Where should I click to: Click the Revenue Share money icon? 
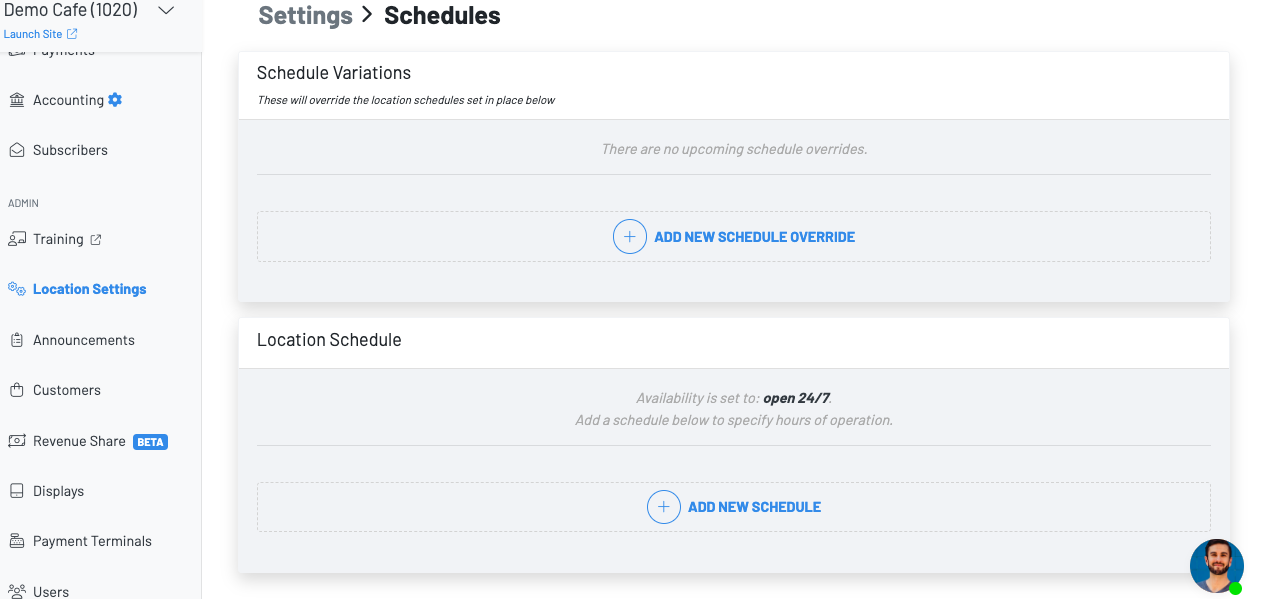pyautogui.click(x=16, y=441)
